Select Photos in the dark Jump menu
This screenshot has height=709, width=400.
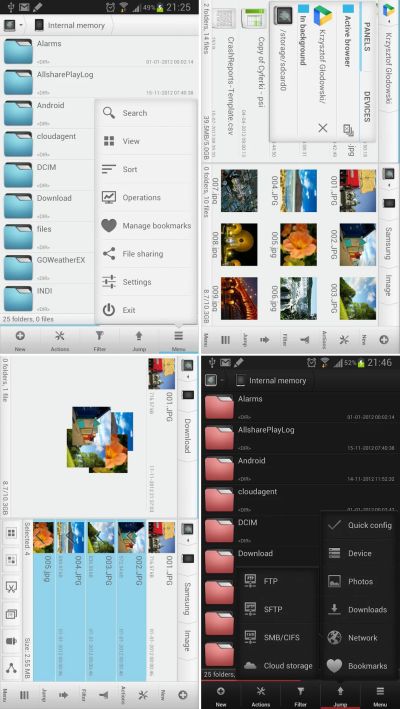pyautogui.click(x=360, y=581)
